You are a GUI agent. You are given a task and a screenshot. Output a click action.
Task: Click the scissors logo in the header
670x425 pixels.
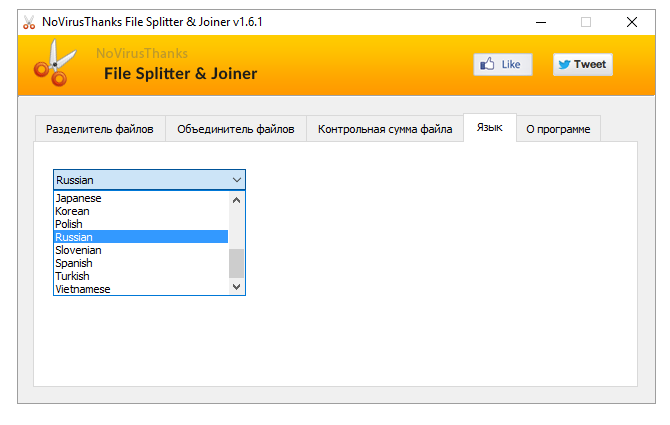pos(48,65)
